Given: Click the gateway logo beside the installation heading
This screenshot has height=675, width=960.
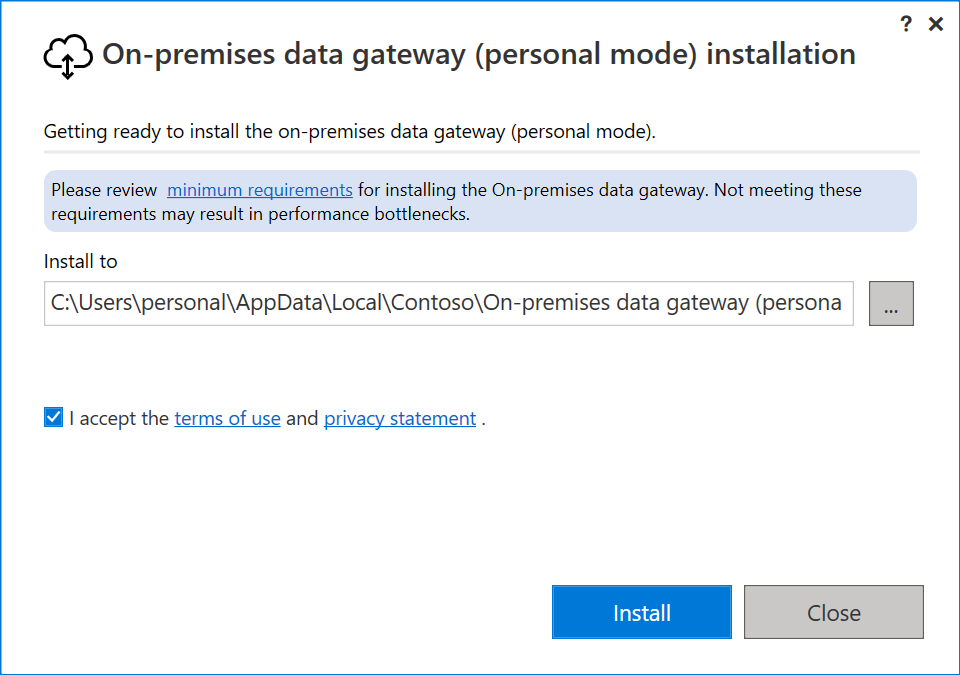Looking at the screenshot, I should tap(67, 55).
